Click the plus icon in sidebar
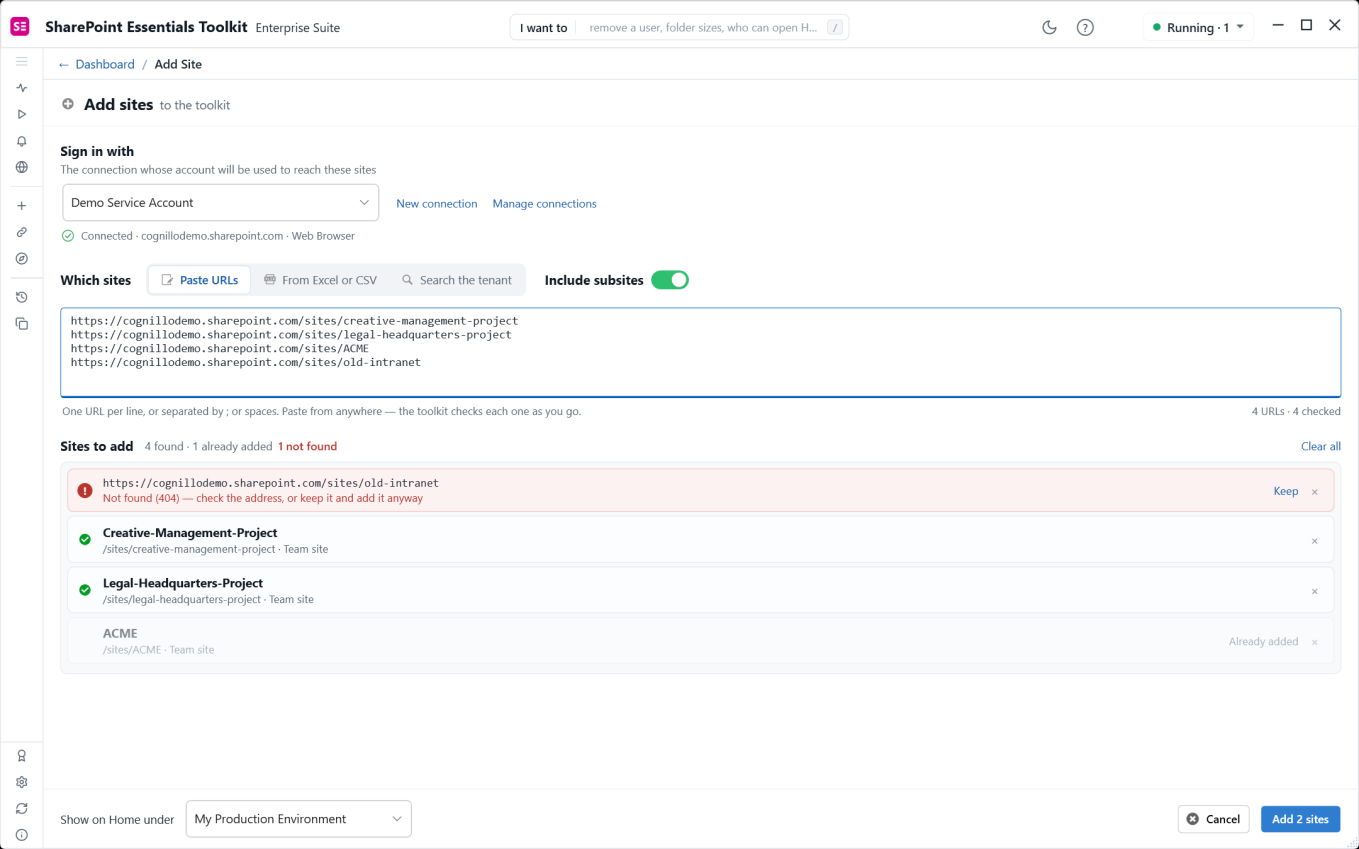1359x849 pixels. coord(21,206)
